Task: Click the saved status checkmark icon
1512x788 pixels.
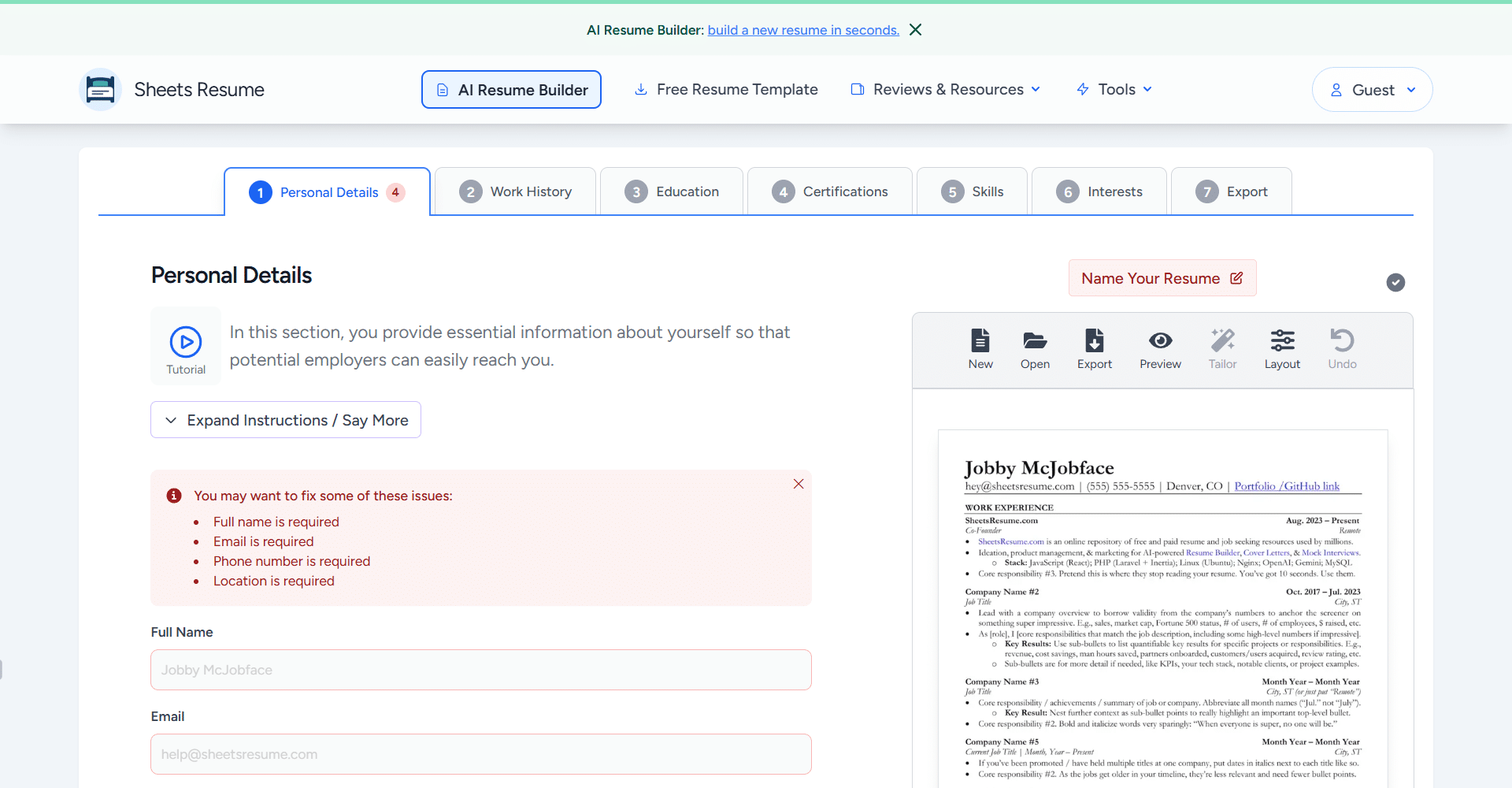Action: point(1395,282)
